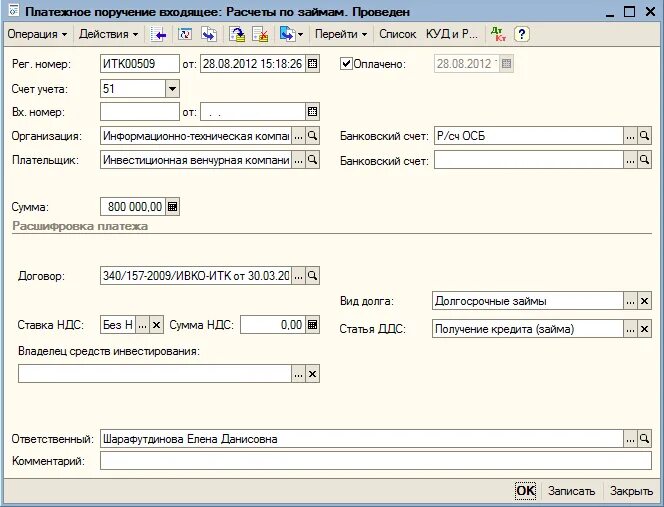Choose Договор via ellipsis button

[x=299, y=276]
